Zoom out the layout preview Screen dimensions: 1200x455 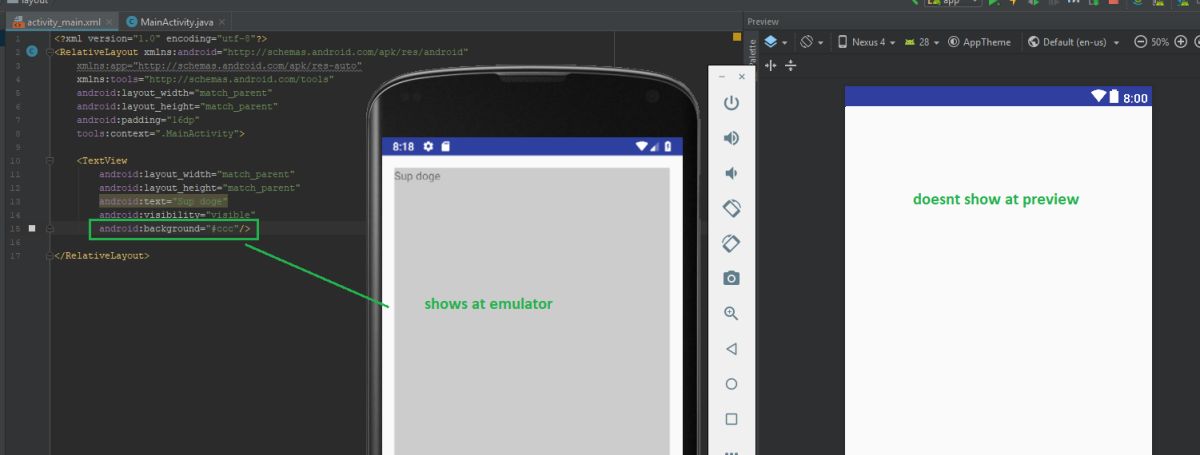click(x=1141, y=42)
